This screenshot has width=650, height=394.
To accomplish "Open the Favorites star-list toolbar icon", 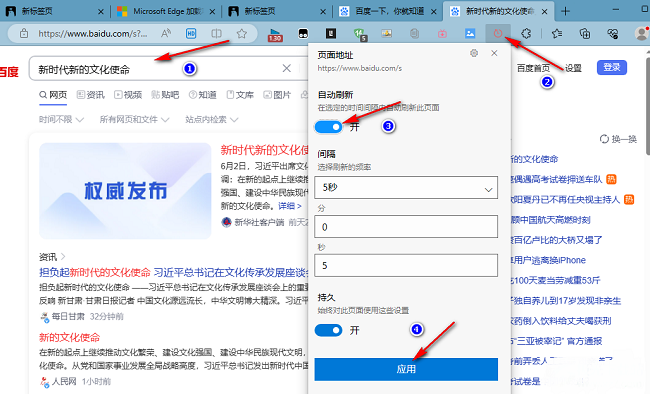I will click(557, 33).
